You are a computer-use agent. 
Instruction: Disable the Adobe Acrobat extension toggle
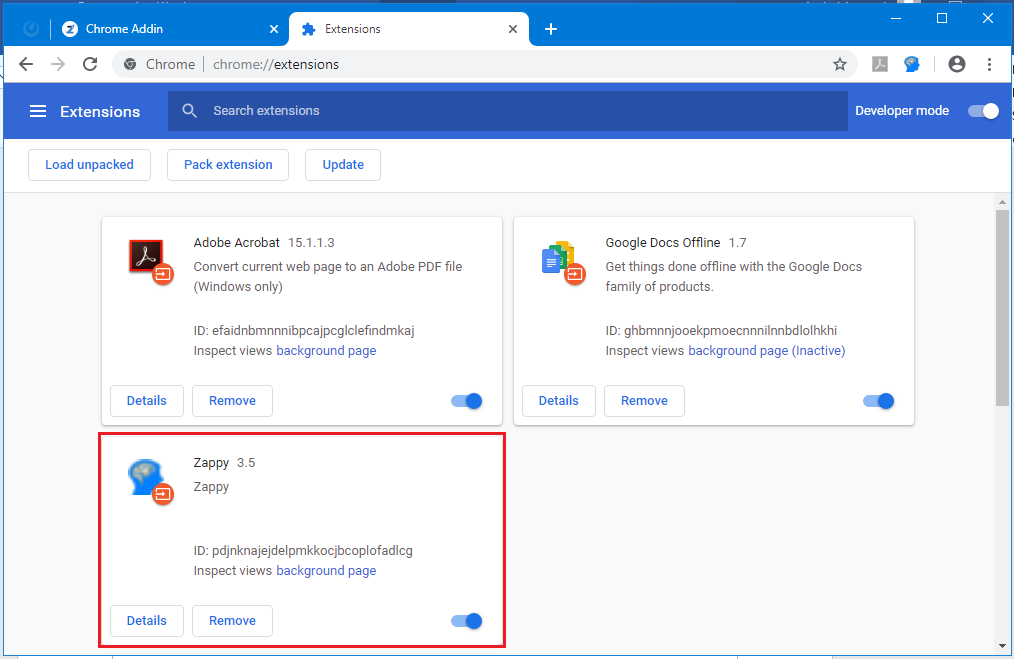pyautogui.click(x=466, y=401)
